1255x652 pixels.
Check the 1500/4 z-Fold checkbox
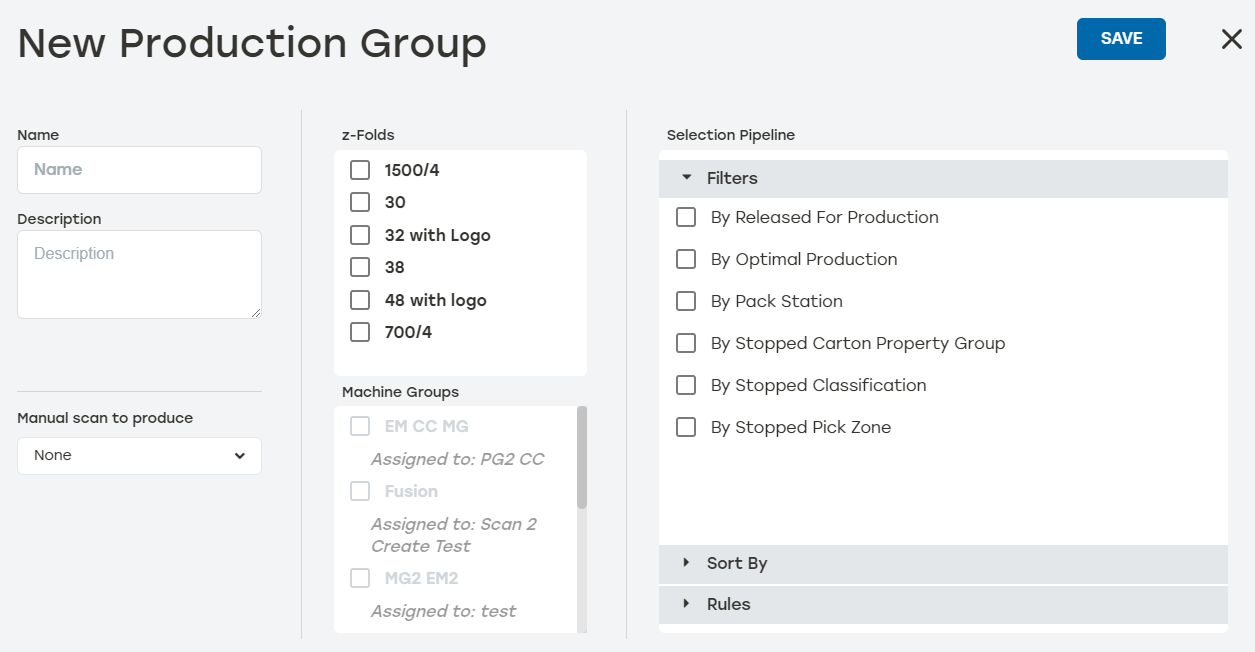coord(360,170)
